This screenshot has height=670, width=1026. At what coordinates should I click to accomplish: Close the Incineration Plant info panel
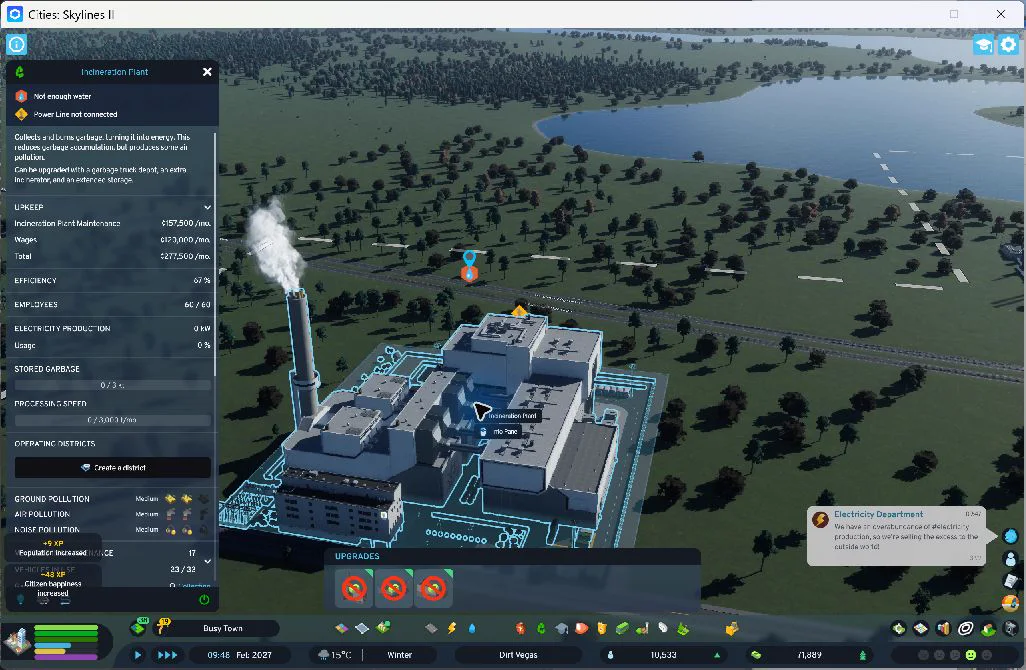point(207,72)
